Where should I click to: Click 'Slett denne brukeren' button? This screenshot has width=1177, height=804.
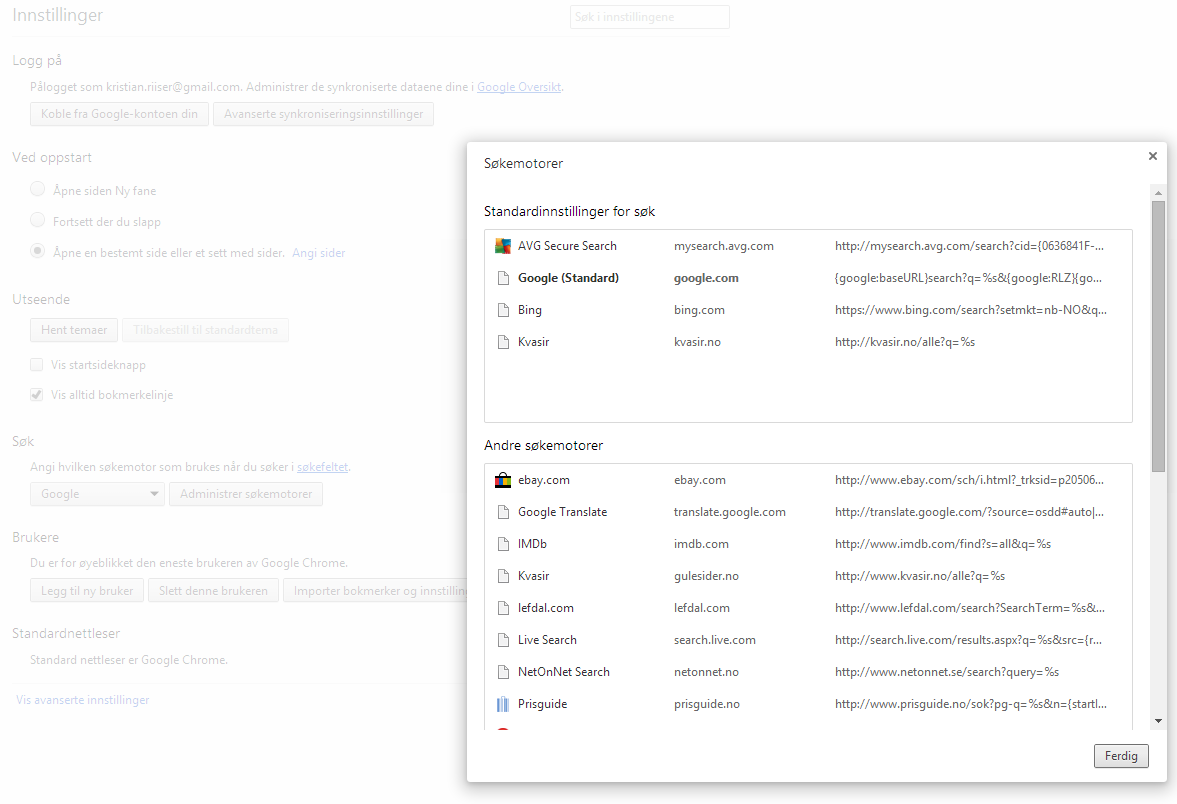[x=213, y=591]
